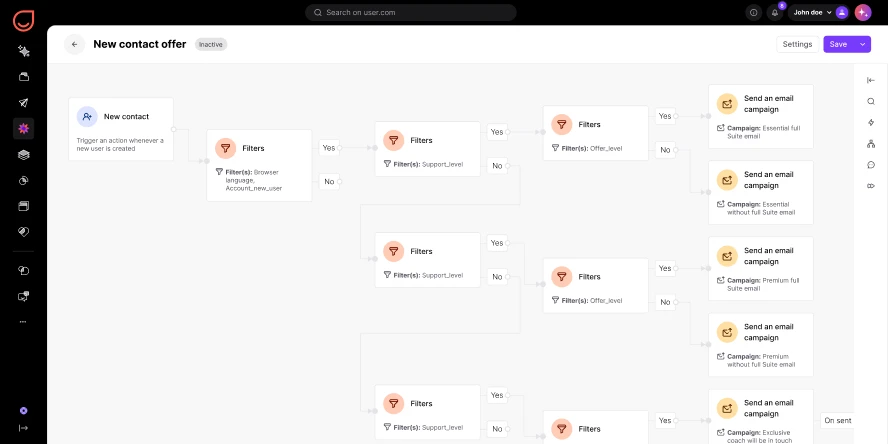Click envelope icon on Essential full Suite node
The height and width of the screenshot is (444, 888).
coord(727,104)
